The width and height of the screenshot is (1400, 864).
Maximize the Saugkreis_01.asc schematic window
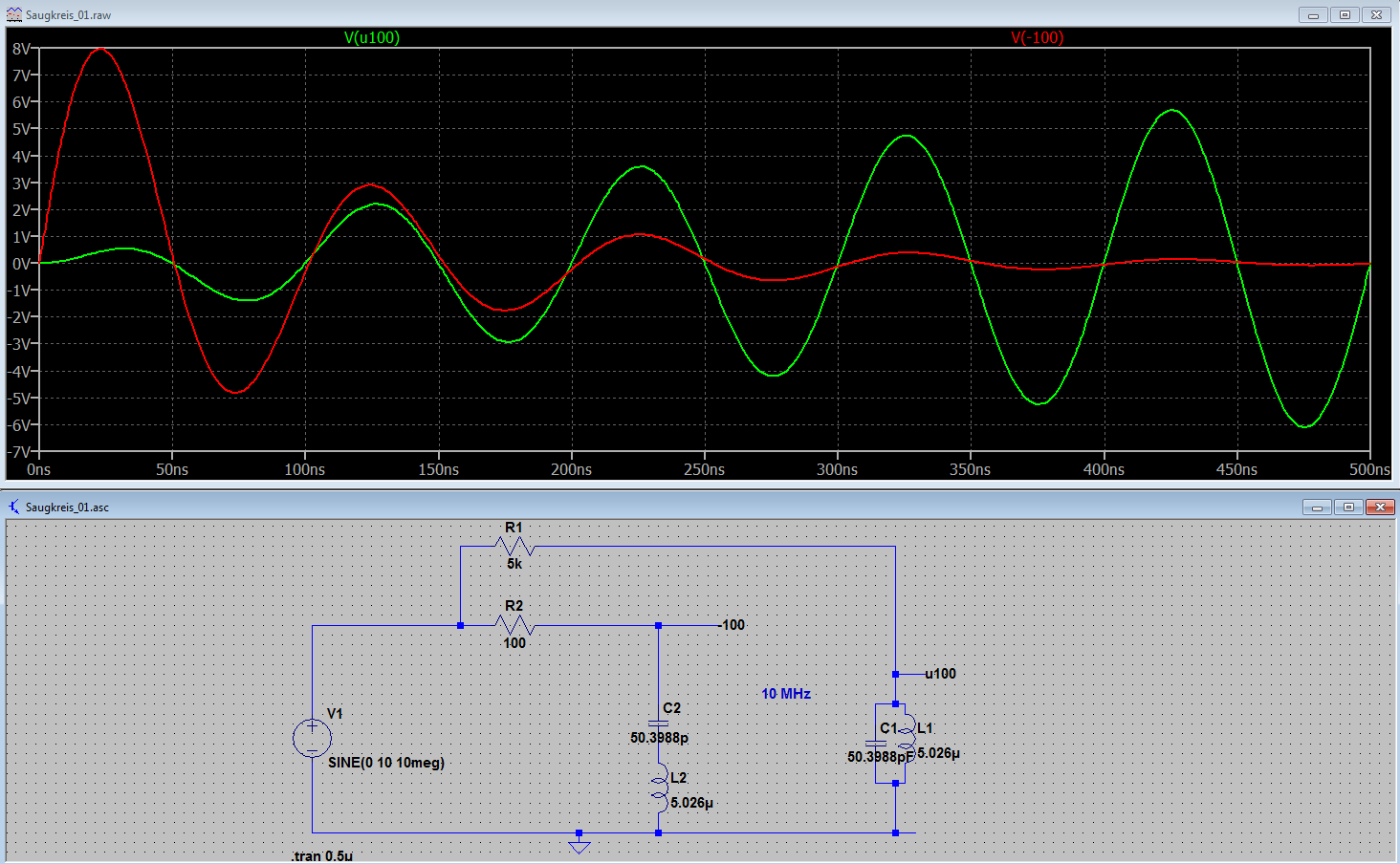(x=1348, y=507)
